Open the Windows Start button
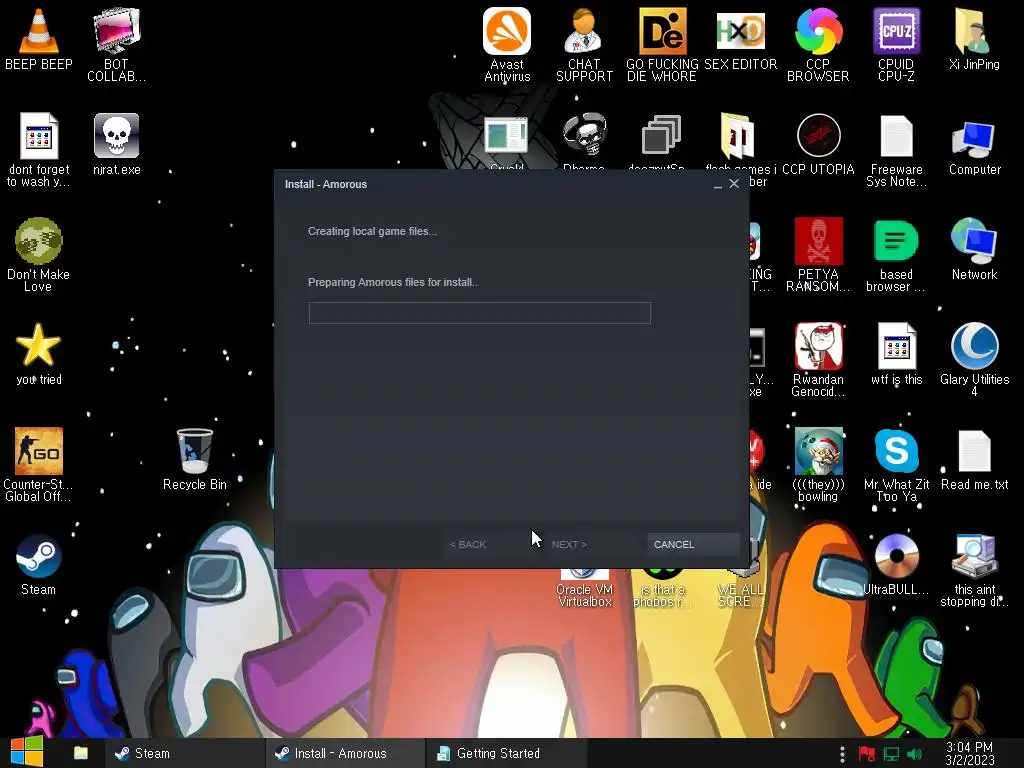This screenshot has width=1024, height=768. [x=27, y=752]
